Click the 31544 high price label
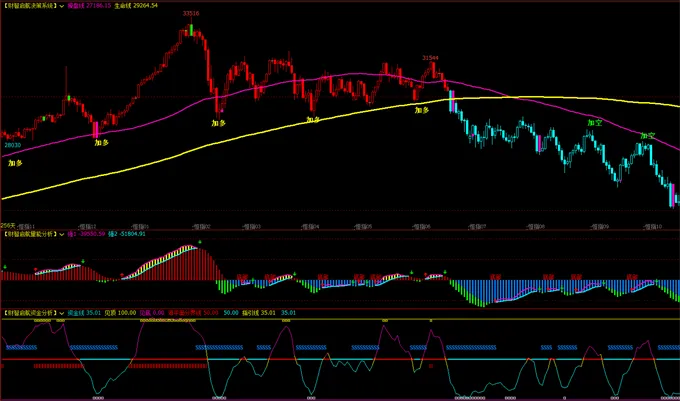The image size is (680, 401). [430, 58]
